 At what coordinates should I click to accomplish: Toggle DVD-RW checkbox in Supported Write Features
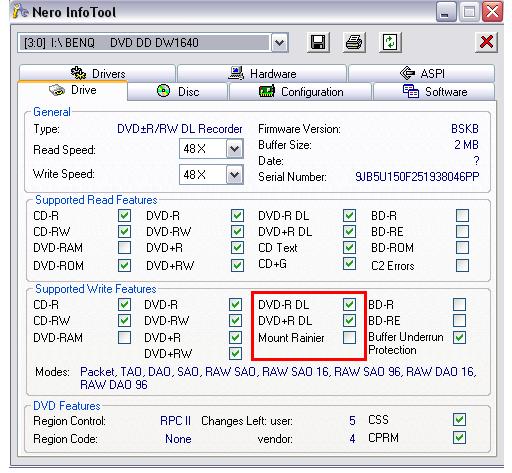pos(235,321)
